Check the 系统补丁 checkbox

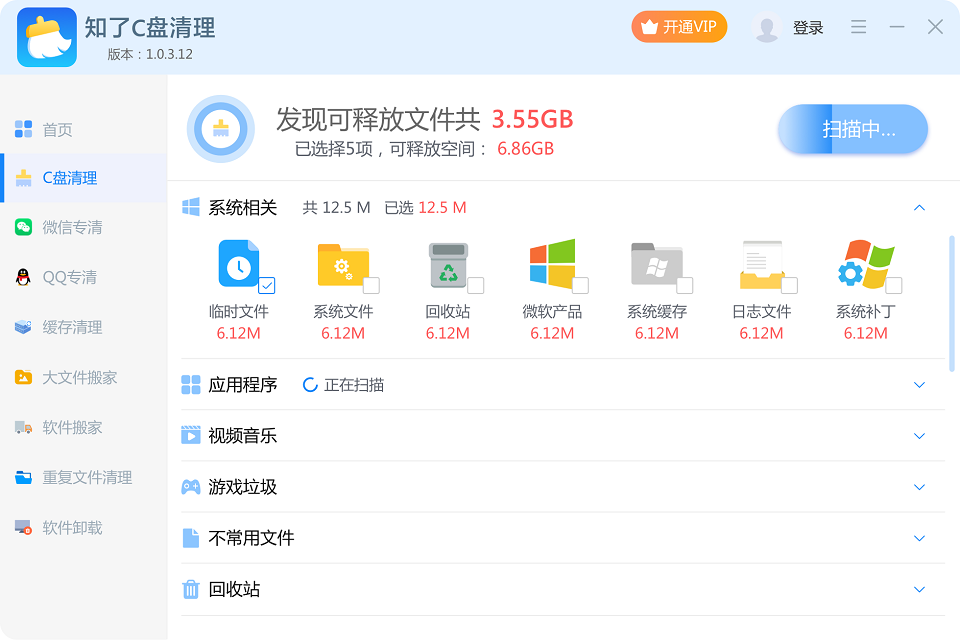894,285
